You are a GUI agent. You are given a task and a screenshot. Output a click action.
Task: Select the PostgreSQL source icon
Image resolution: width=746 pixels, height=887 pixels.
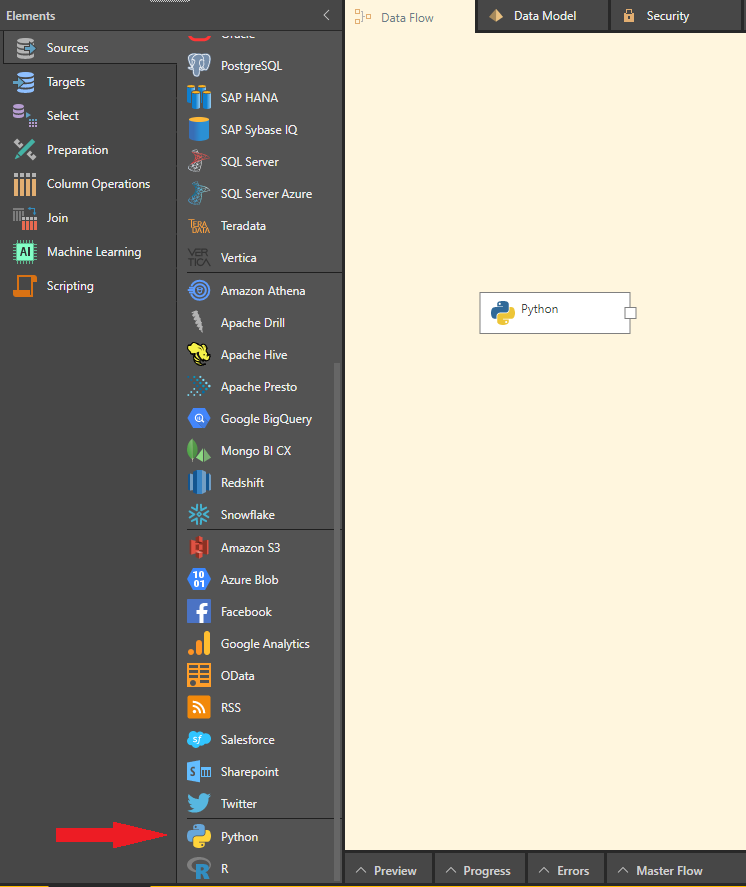(199, 66)
